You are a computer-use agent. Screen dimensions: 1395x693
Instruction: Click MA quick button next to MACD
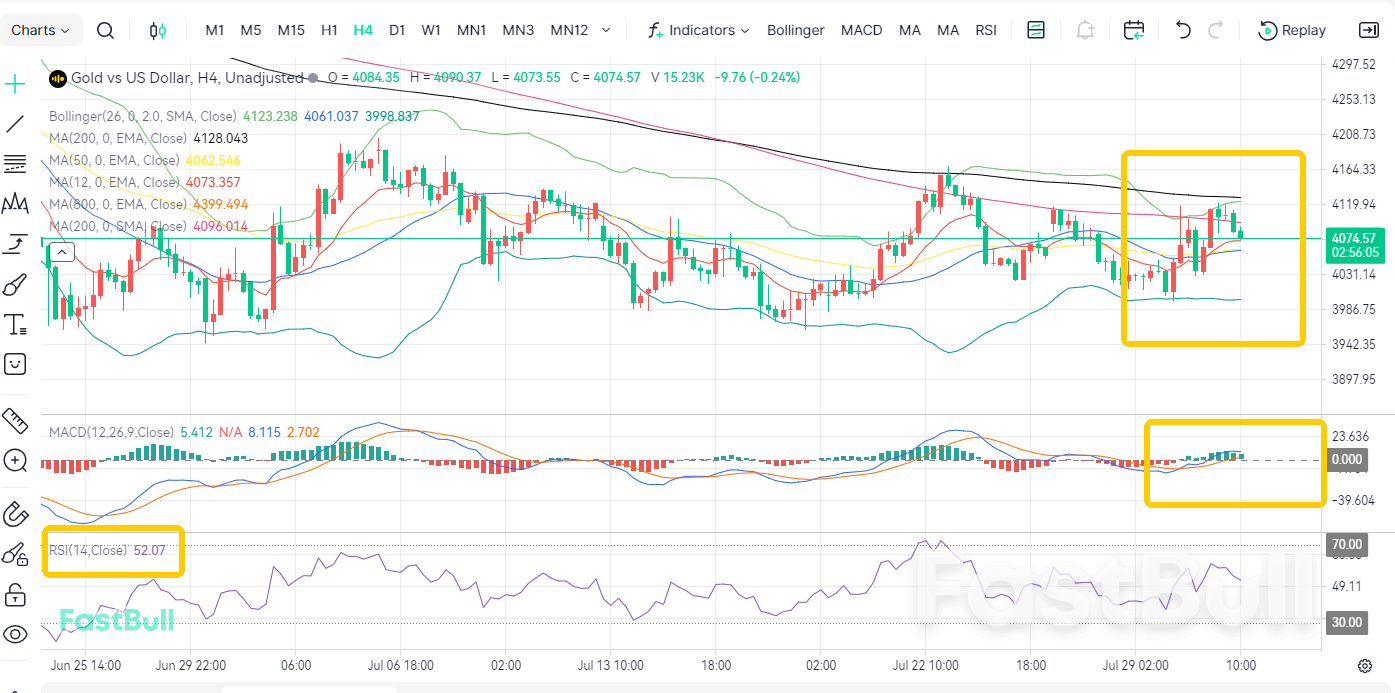tap(909, 30)
